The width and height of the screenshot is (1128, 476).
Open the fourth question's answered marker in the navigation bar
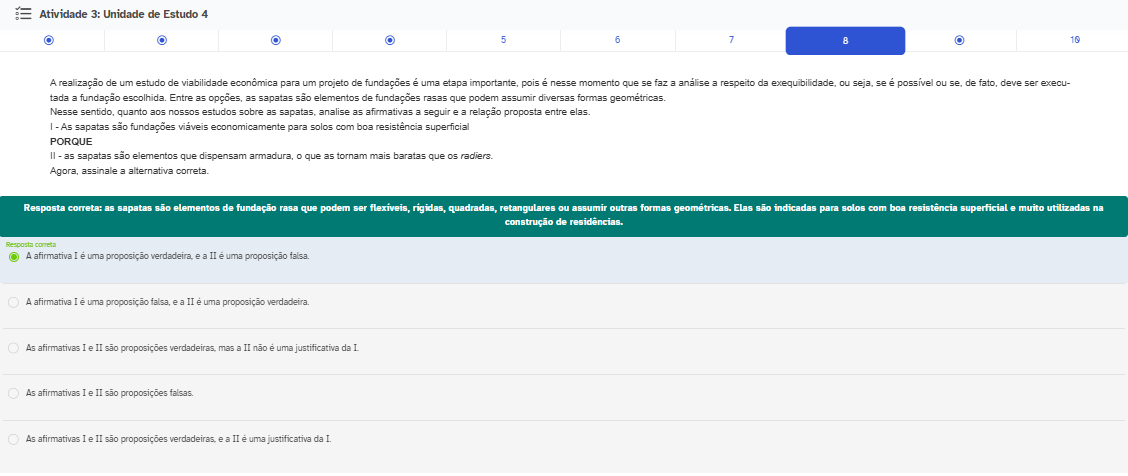pos(390,40)
